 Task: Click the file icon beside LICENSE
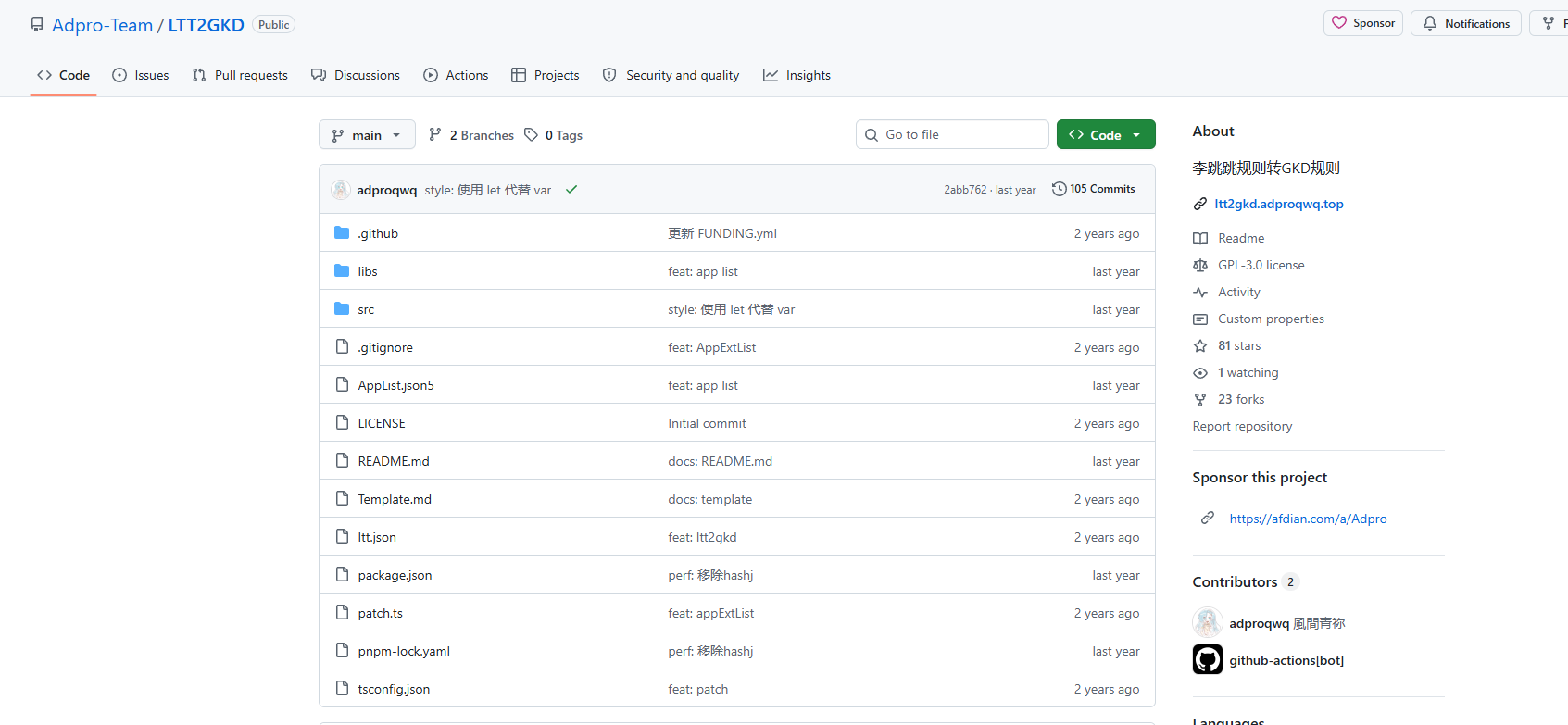(342, 422)
